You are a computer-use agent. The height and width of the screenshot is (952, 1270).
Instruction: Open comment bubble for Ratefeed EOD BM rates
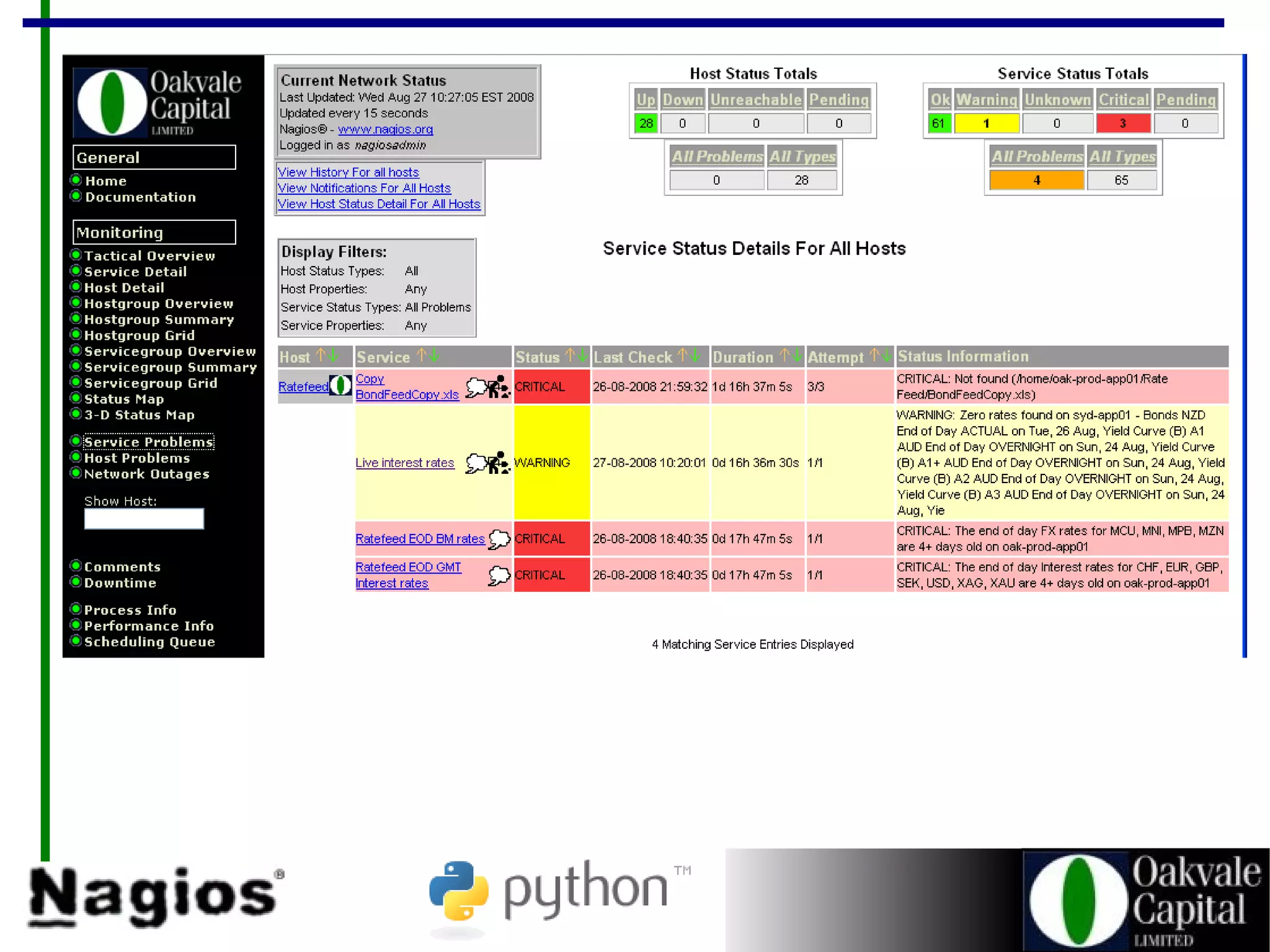499,539
